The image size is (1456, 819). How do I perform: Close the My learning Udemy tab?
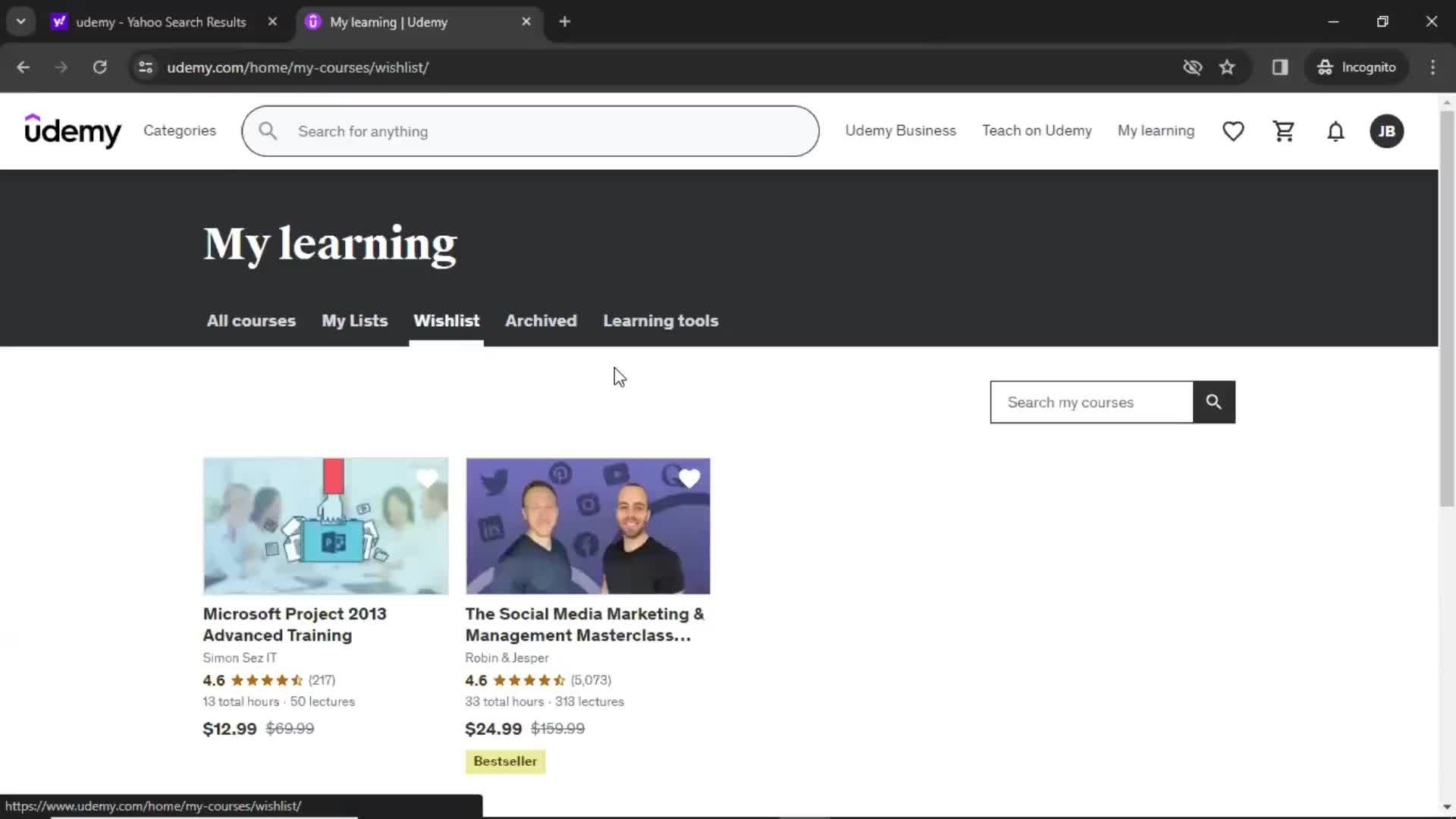pyautogui.click(x=526, y=22)
